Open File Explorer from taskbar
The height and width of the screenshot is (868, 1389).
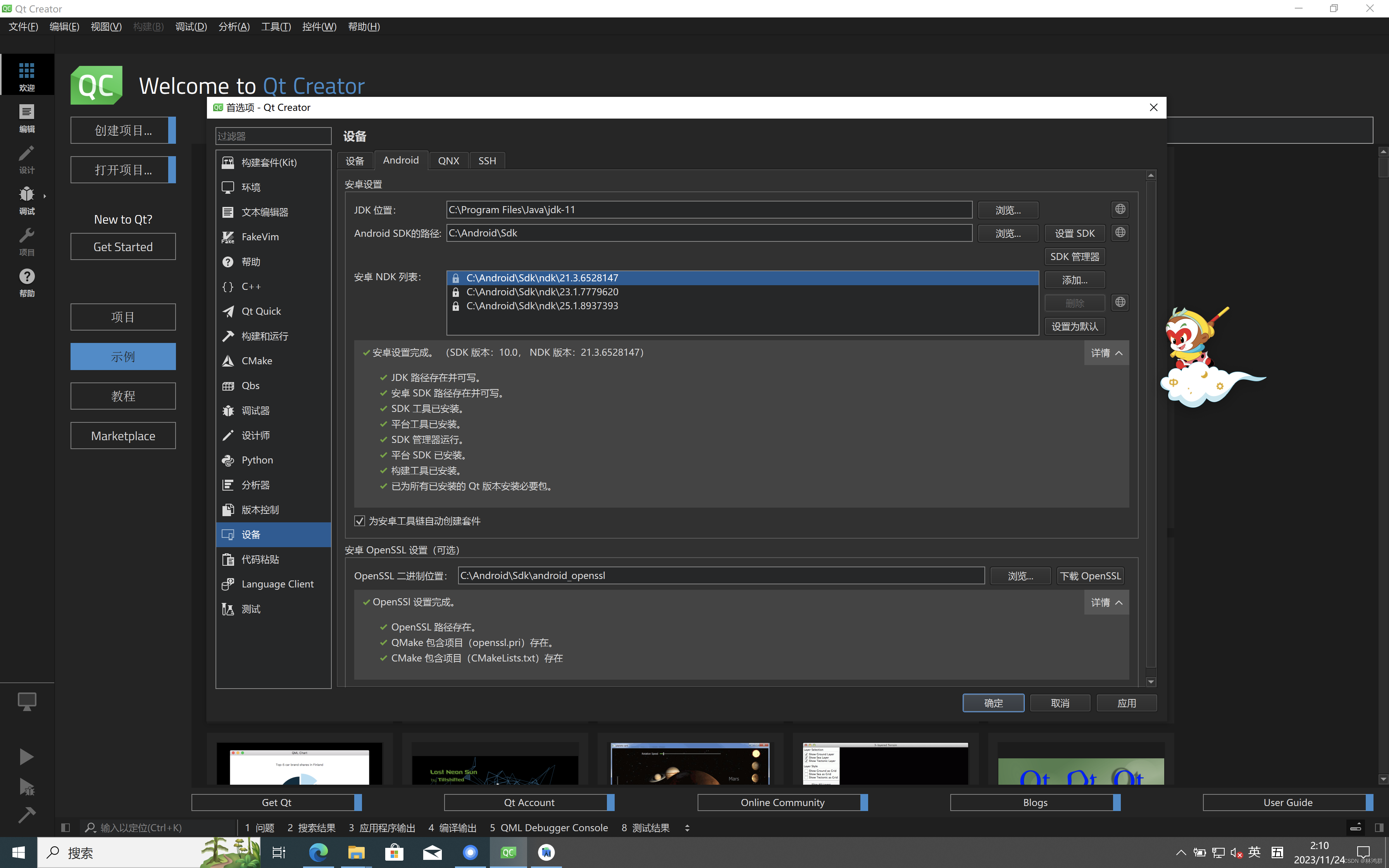pos(356,852)
